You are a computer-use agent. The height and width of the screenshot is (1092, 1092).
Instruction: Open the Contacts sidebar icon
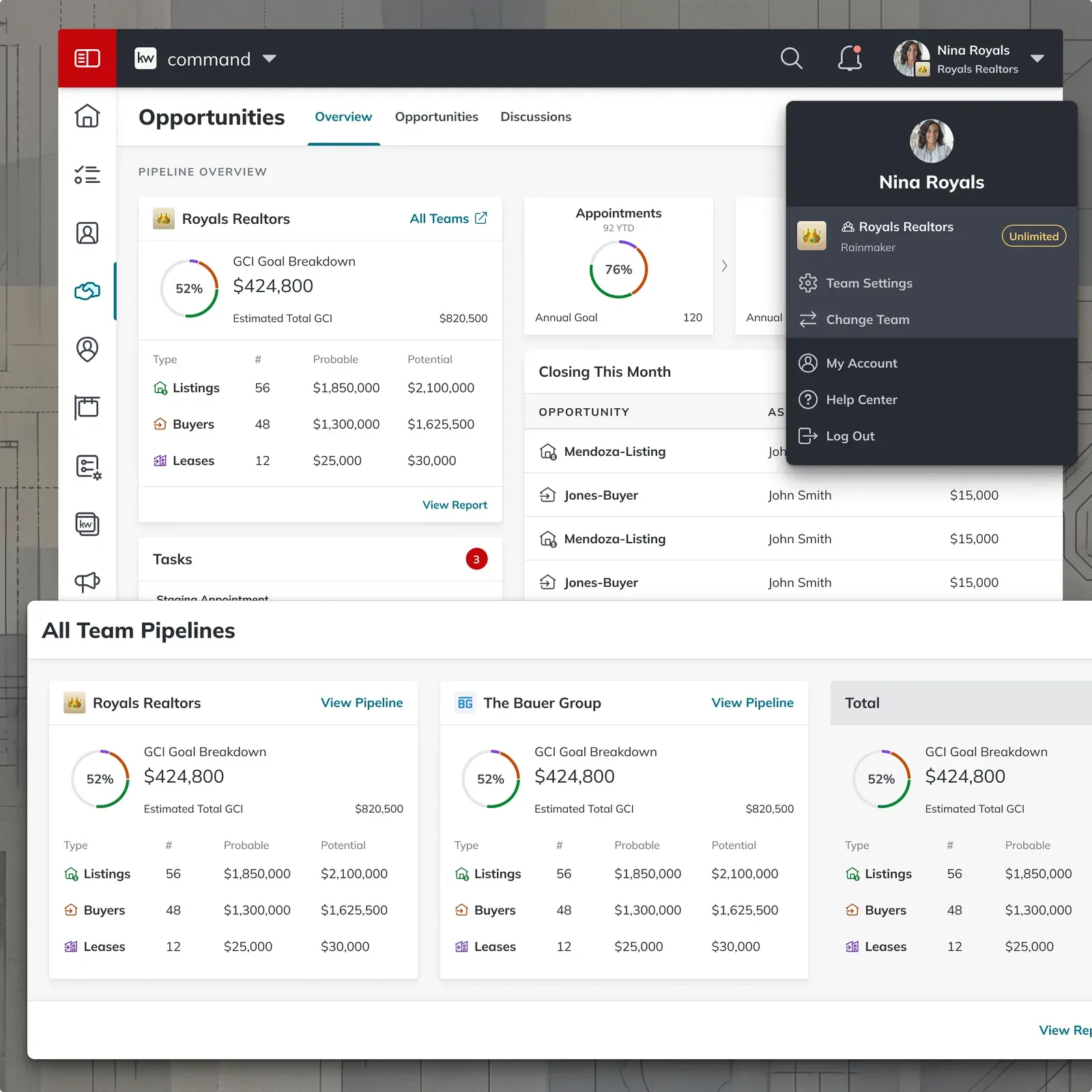click(87, 233)
